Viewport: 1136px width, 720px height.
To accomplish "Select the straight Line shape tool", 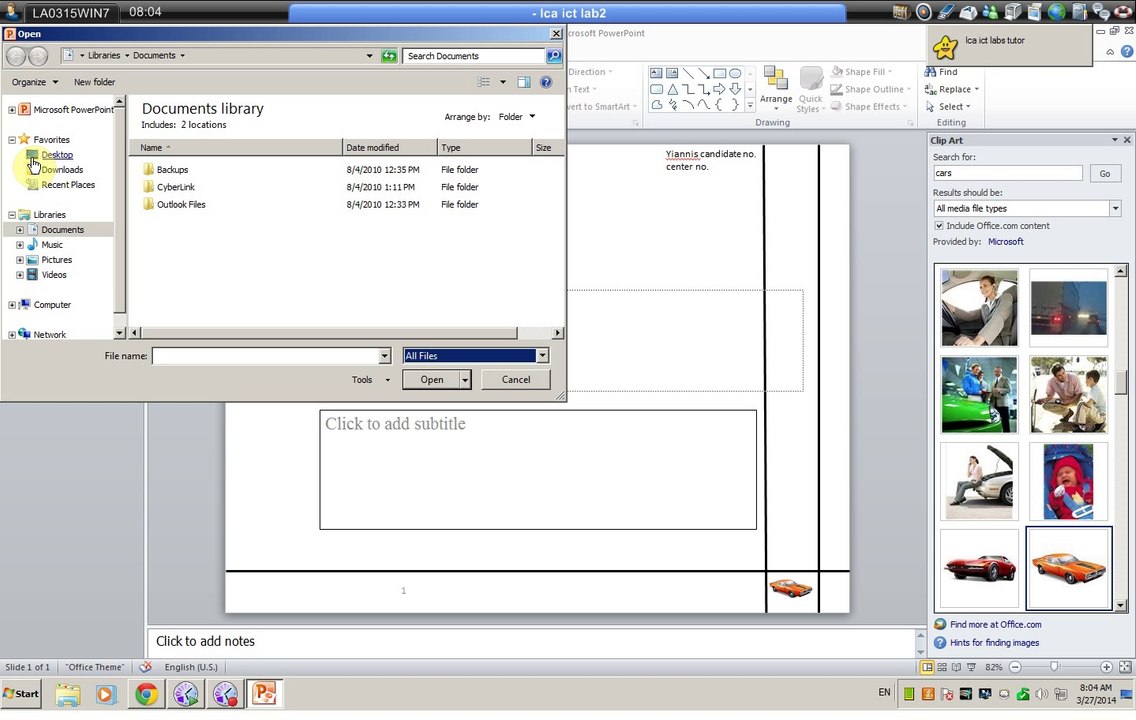I will (x=688, y=73).
